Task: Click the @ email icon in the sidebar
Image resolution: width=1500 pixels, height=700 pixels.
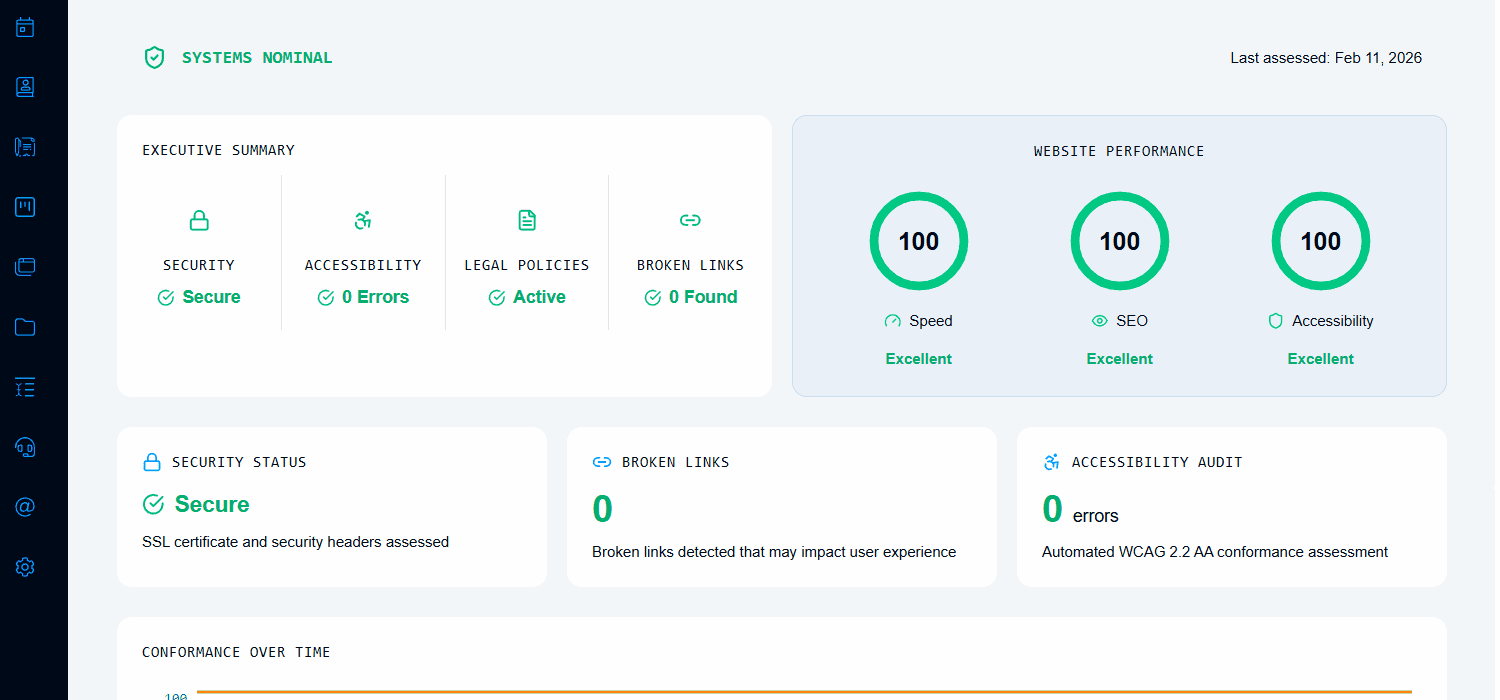Action: (x=25, y=507)
